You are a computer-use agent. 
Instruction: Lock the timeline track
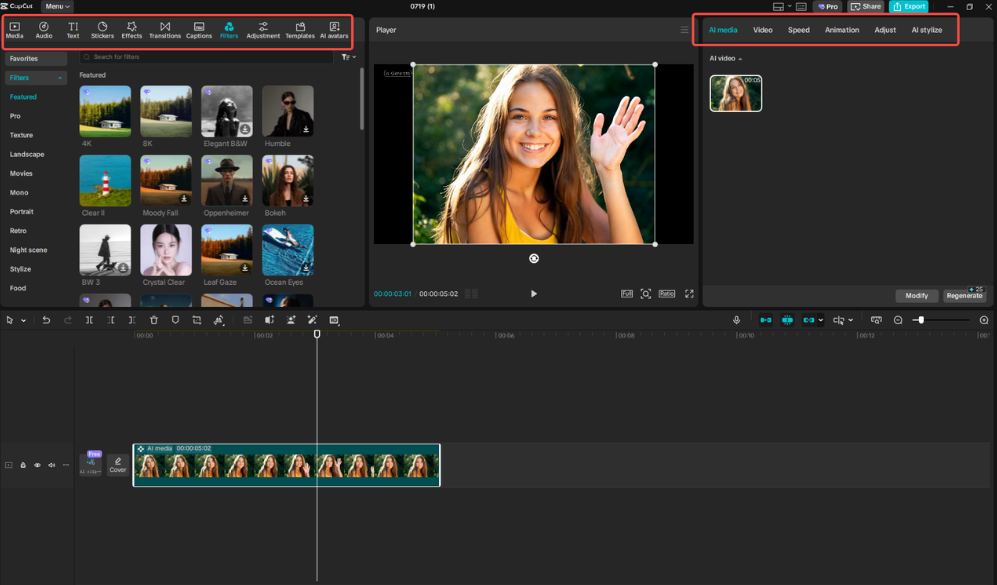coord(22,465)
